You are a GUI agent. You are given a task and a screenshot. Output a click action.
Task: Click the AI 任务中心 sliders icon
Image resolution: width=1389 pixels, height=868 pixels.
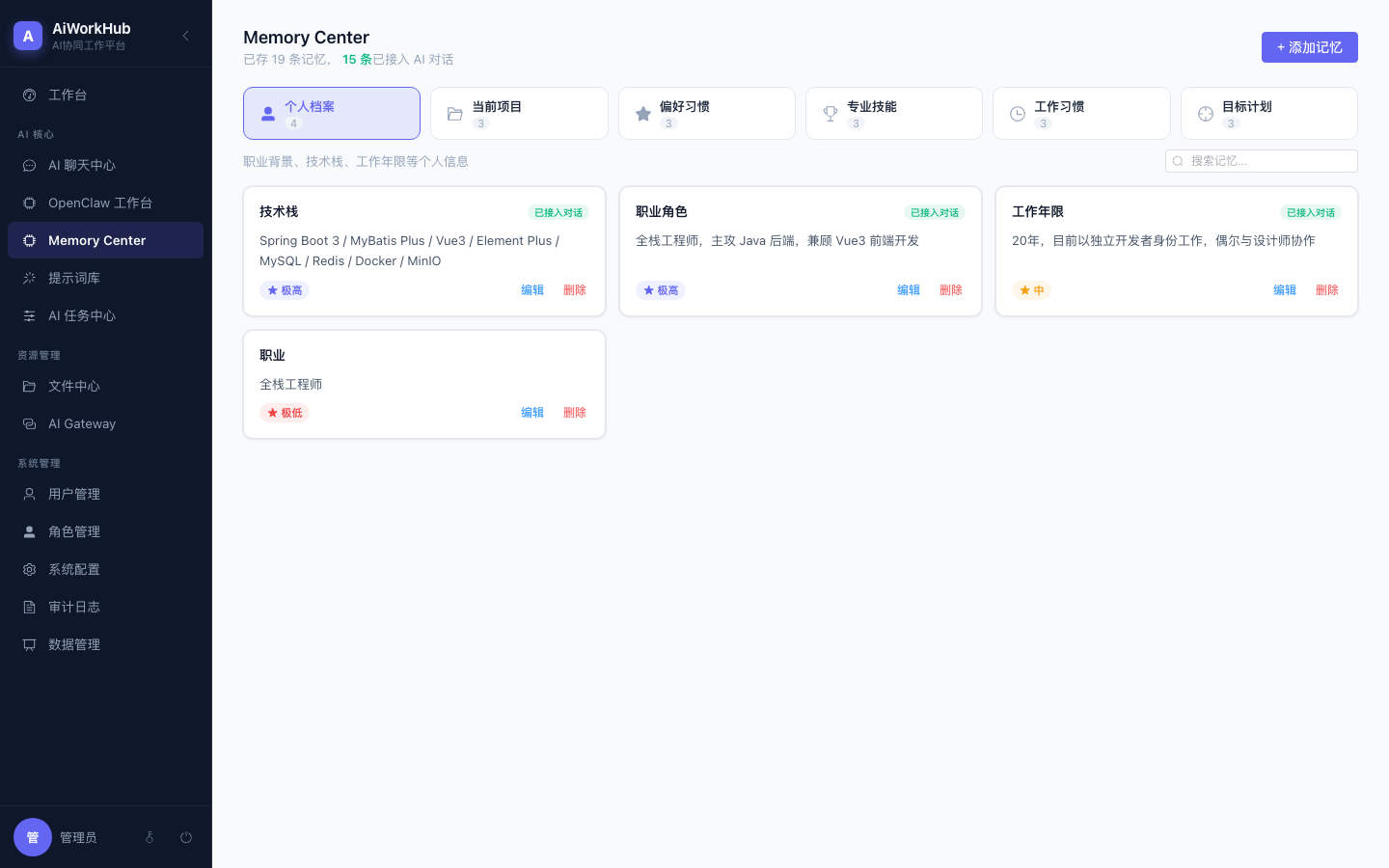(29, 315)
